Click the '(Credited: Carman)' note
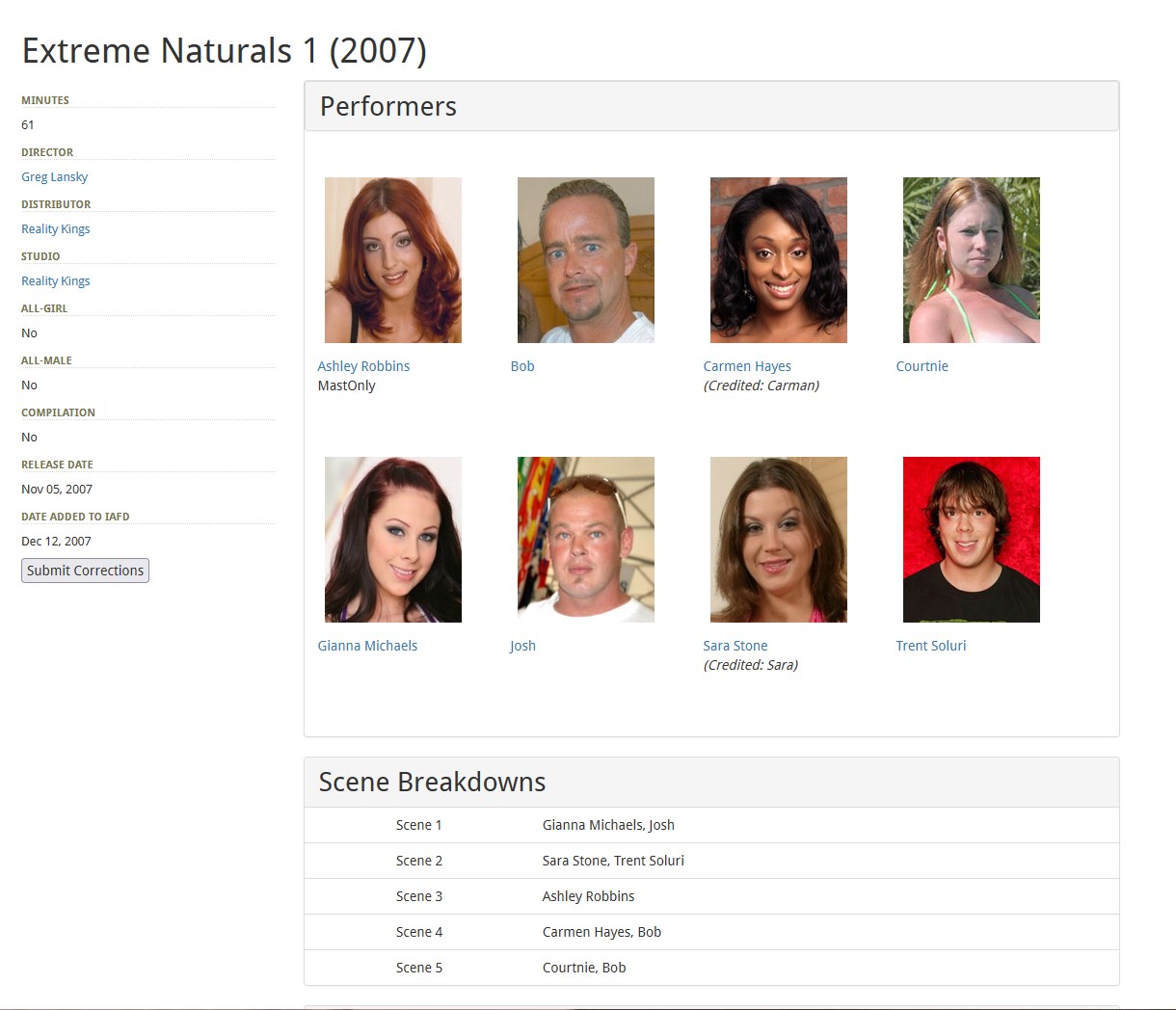The image size is (1176, 1010). (x=762, y=385)
